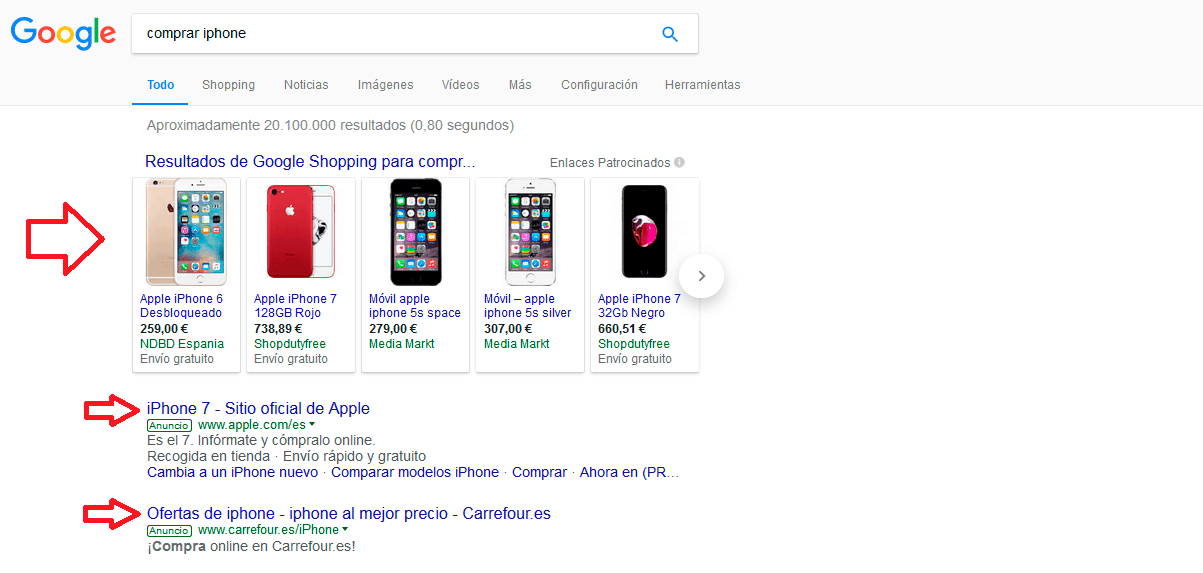The width and height of the screenshot is (1203, 573).
Task: Expand the dropdown arrow after www.carrefour.es/iPhone
Action: (x=345, y=530)
